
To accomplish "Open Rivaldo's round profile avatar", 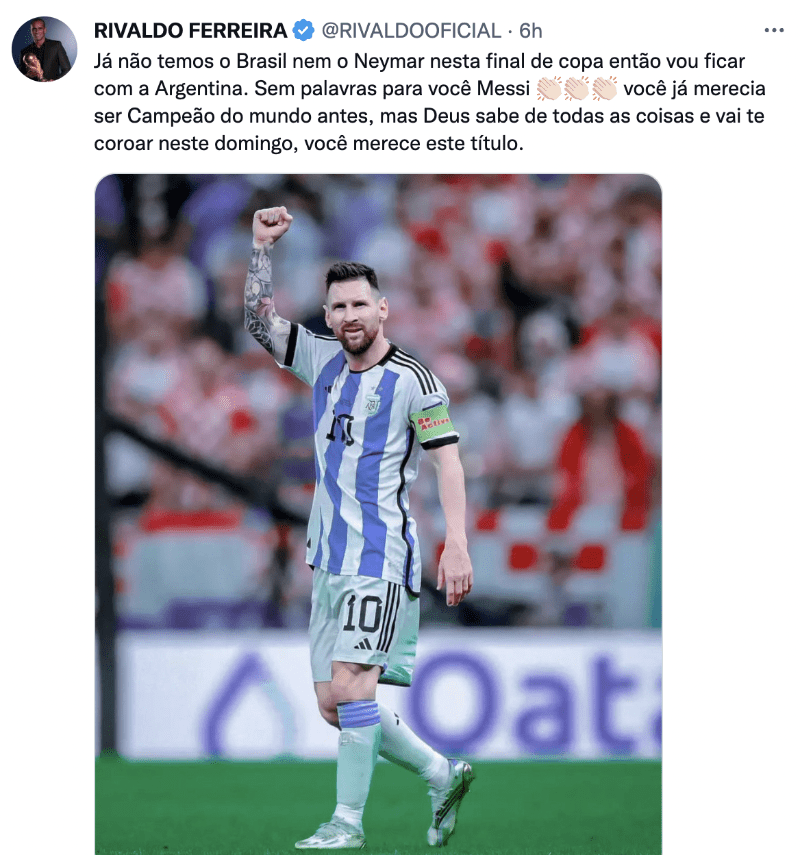I will [44, 49].
